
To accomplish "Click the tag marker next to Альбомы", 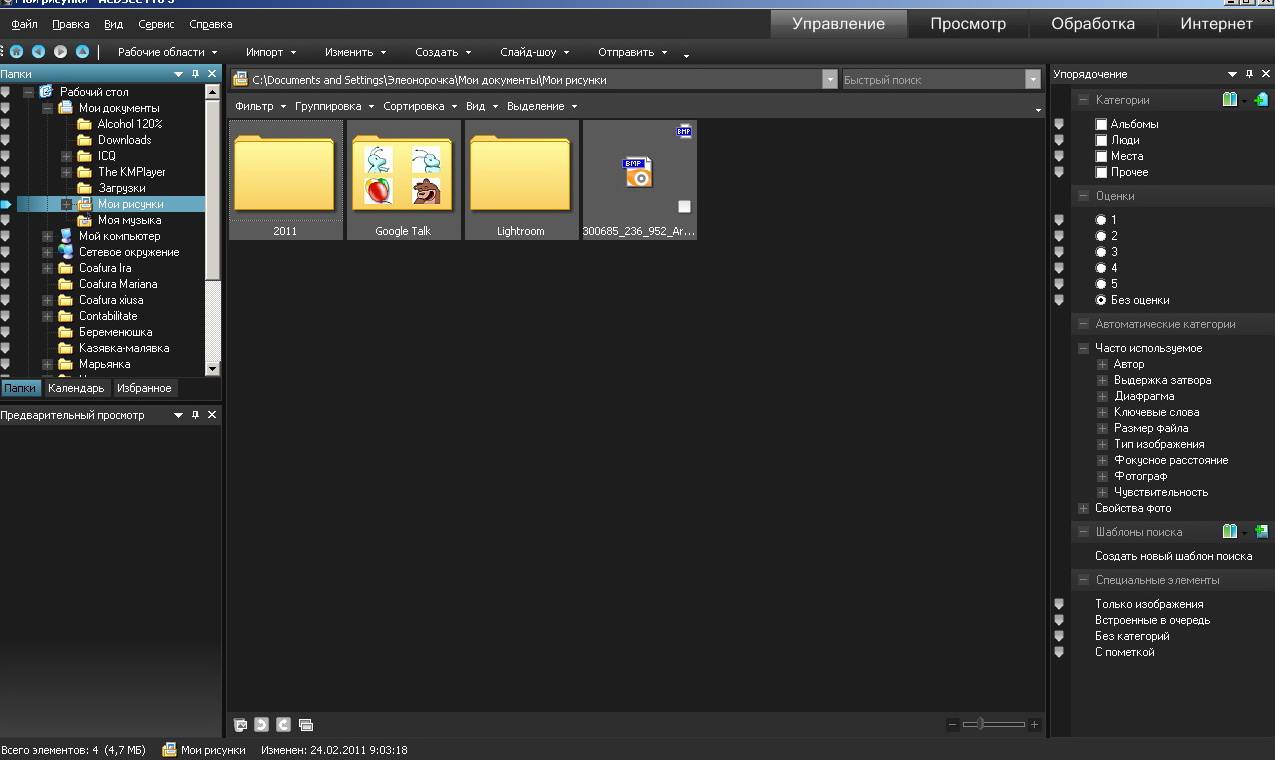I will (x=1059, y=124).
